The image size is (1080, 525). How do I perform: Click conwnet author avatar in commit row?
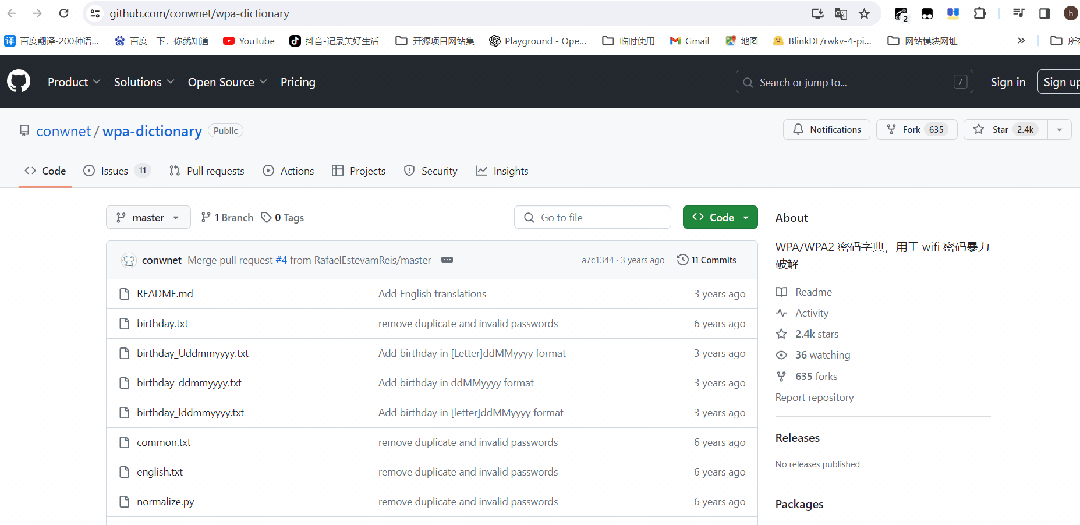click(x=128, y=260)
